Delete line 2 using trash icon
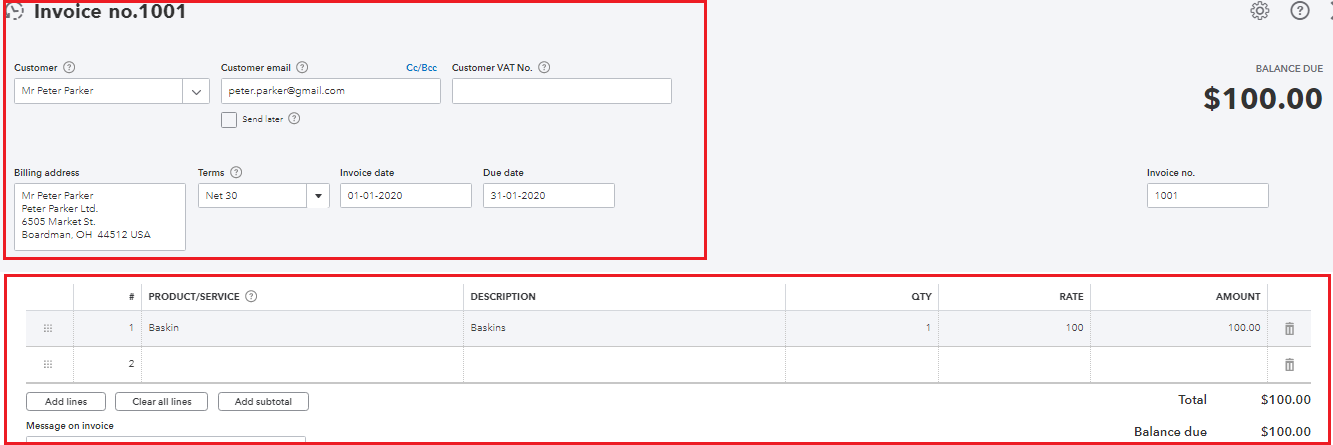1333x445 pixels. [x=1289, y=365]
